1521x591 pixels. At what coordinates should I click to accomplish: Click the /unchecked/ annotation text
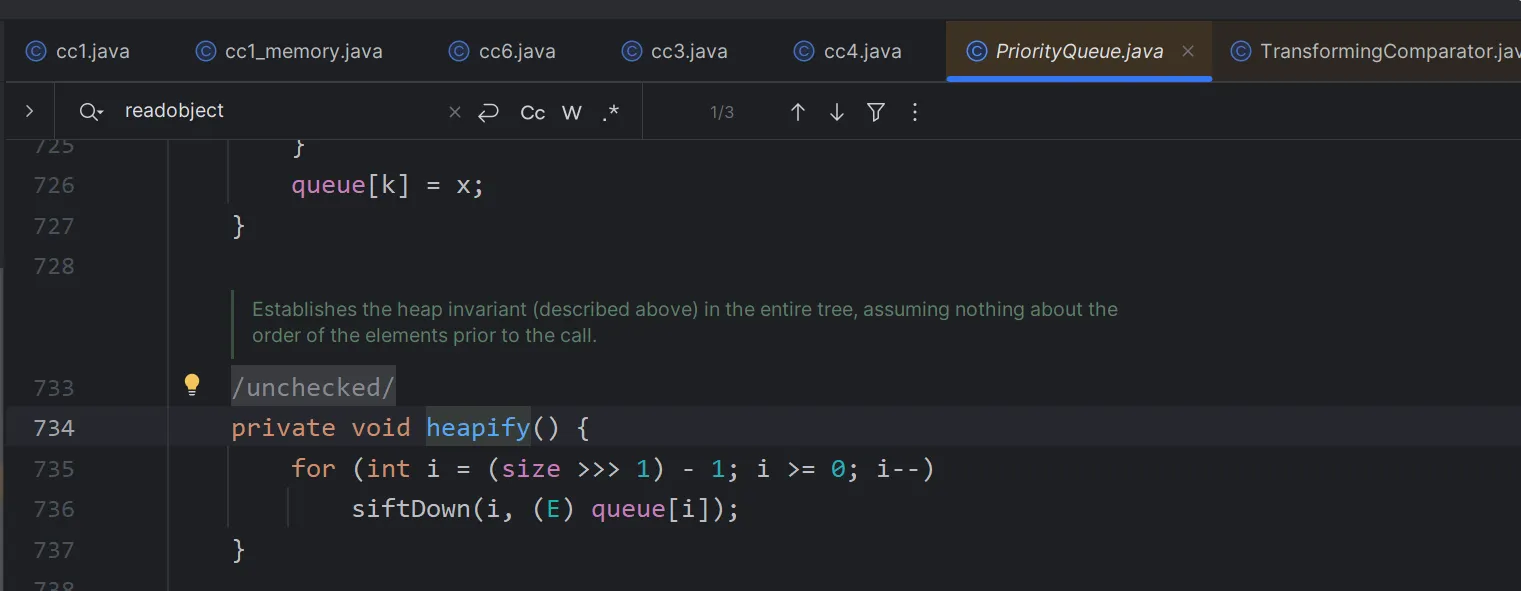[x=314, y=387]
